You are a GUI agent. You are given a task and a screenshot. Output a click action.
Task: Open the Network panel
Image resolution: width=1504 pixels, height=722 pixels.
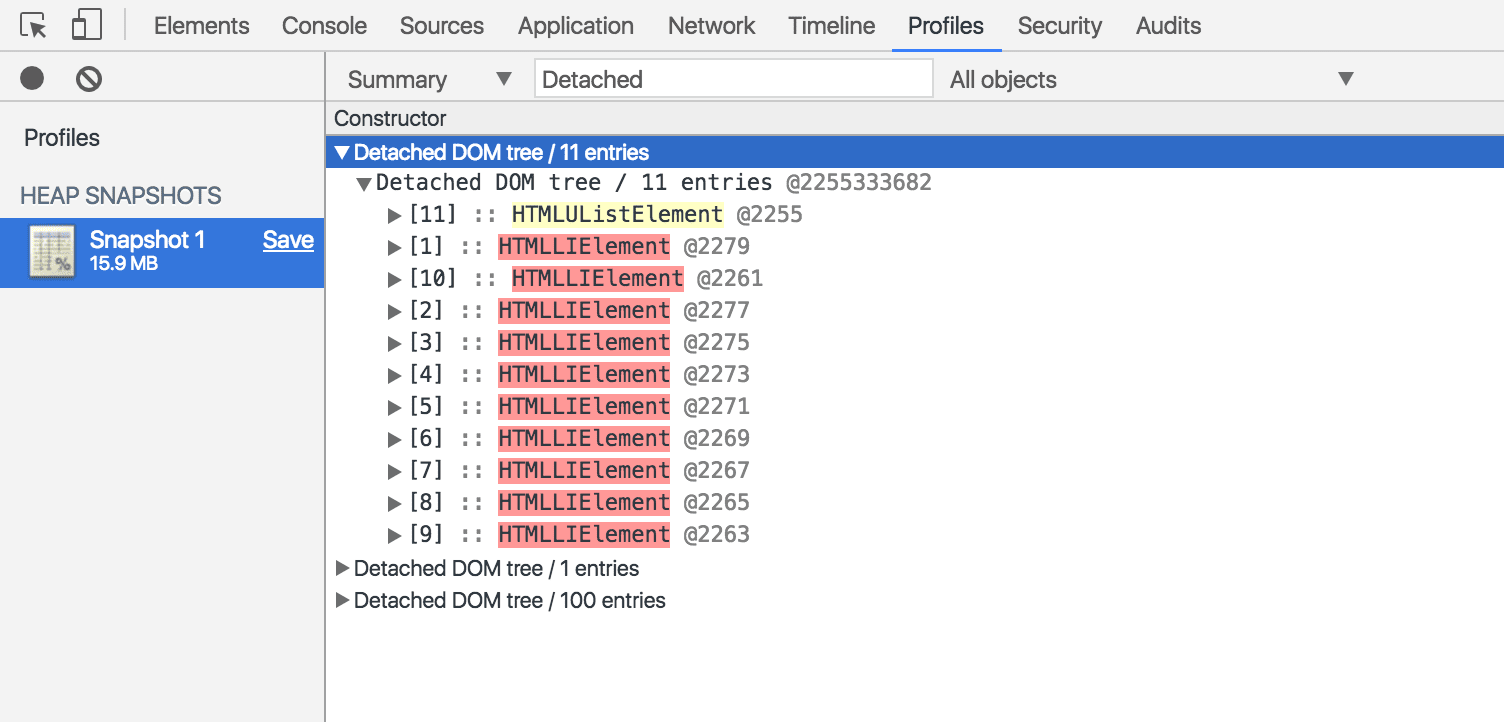point(711,25)
